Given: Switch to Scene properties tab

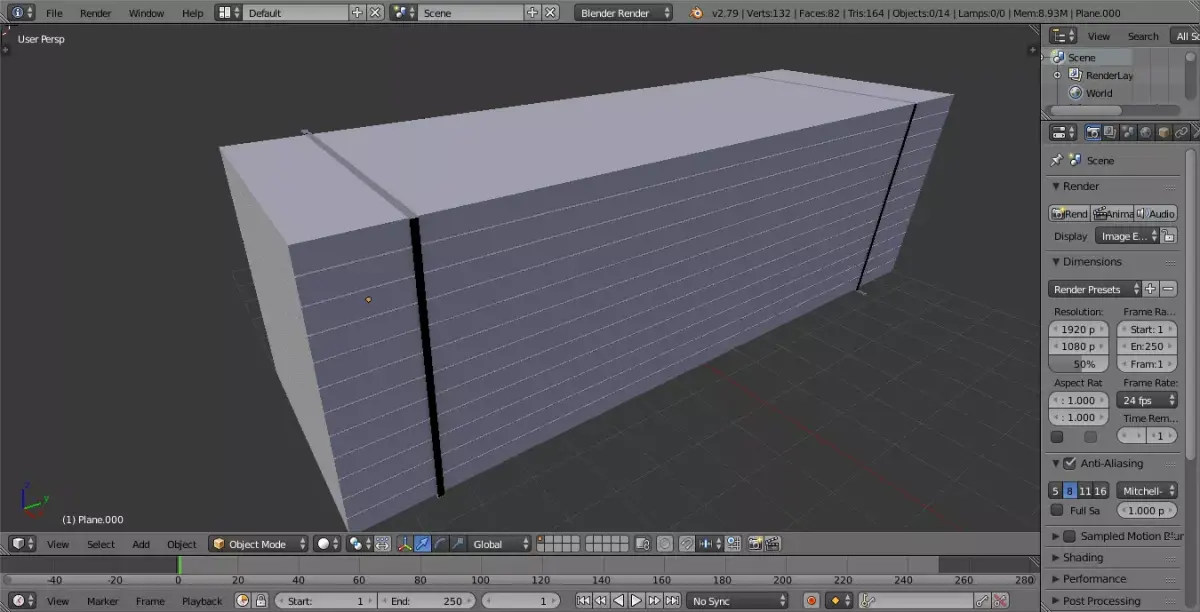Looking at the screenshot, I should click(x=1128, y=132).
